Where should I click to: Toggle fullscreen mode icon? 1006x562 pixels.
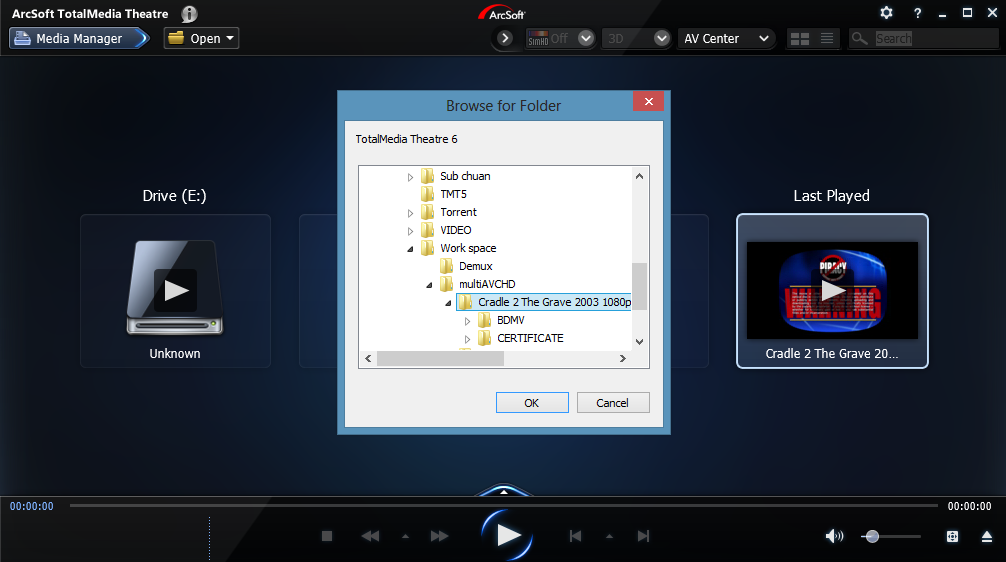point(953,536)
